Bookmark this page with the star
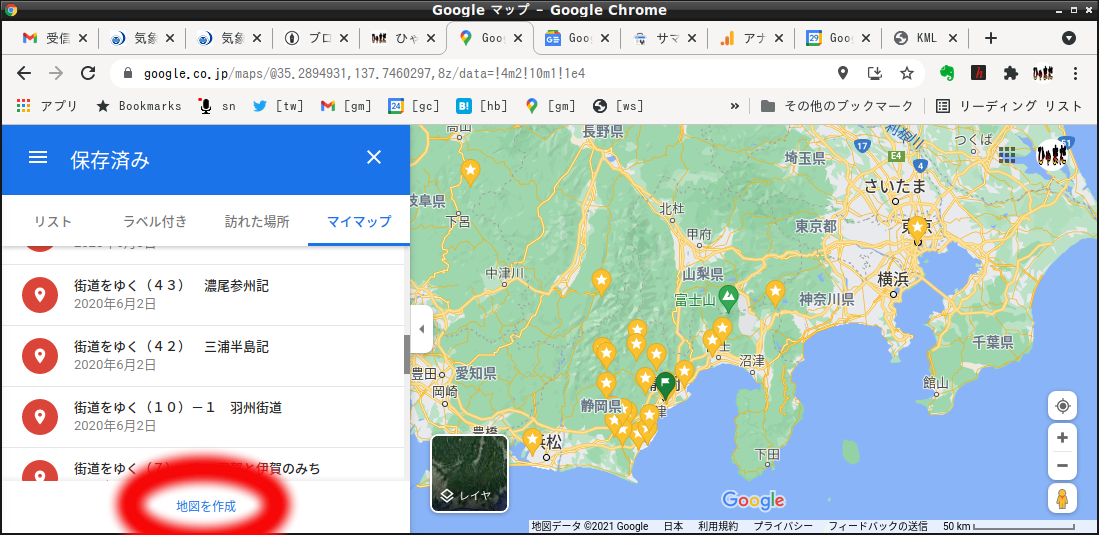Viewport: 1099px width, 535px height. pyautogui.click(x=907, y=73)
